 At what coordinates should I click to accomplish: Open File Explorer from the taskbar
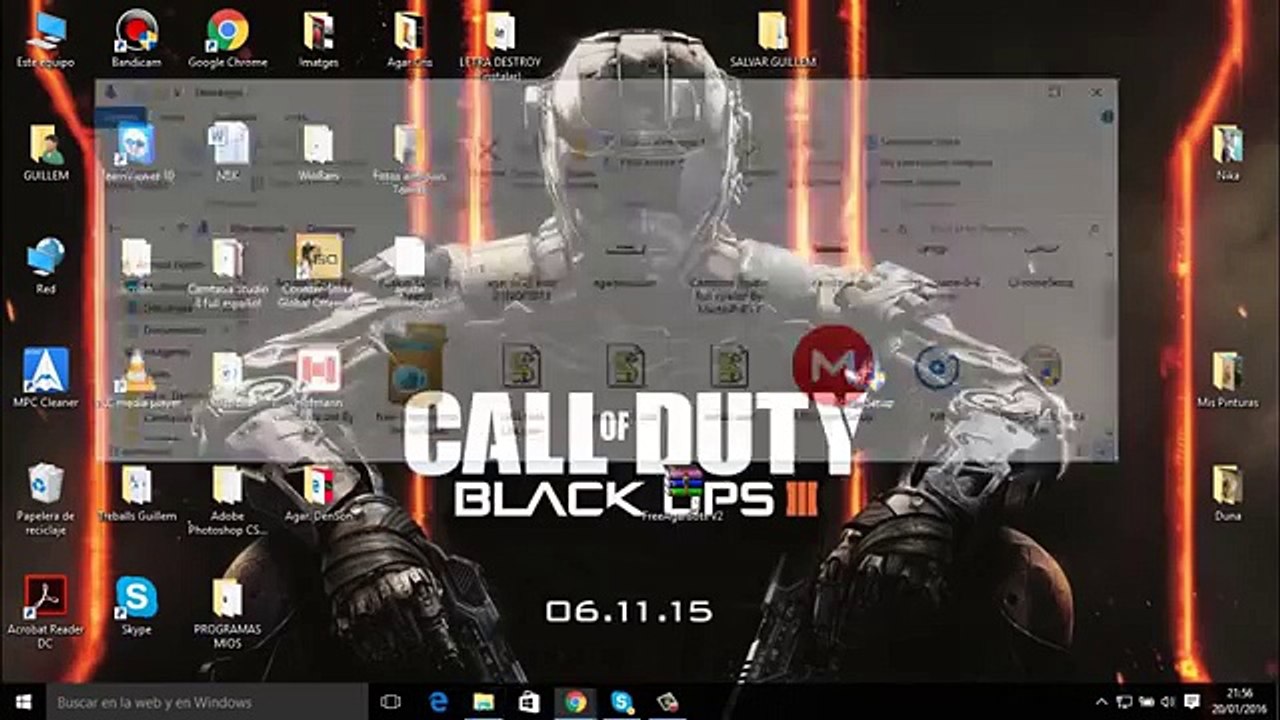pyautogui.click(x=484, y=702)
